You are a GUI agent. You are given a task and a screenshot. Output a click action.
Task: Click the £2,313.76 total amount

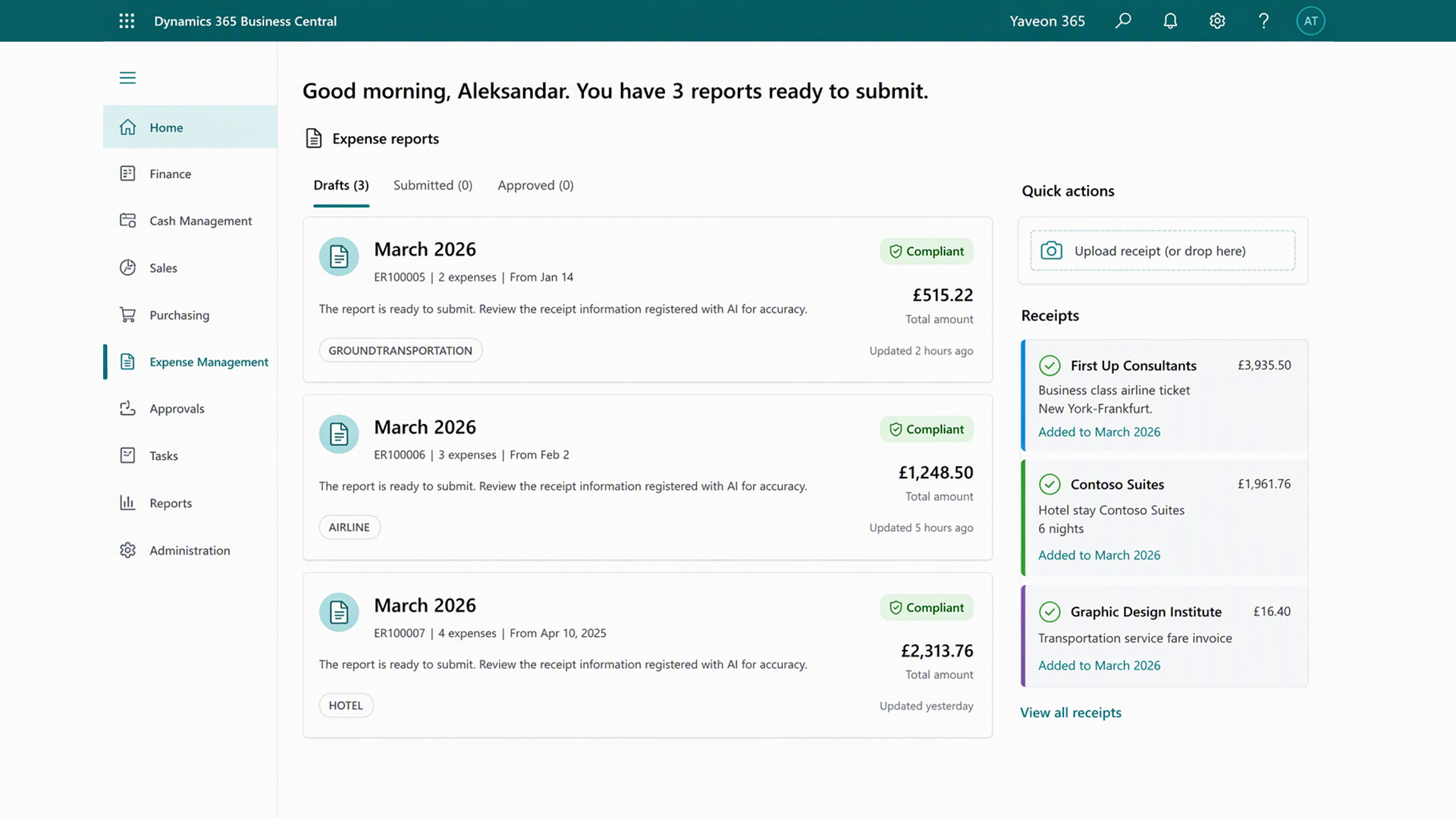click(937, 651)
